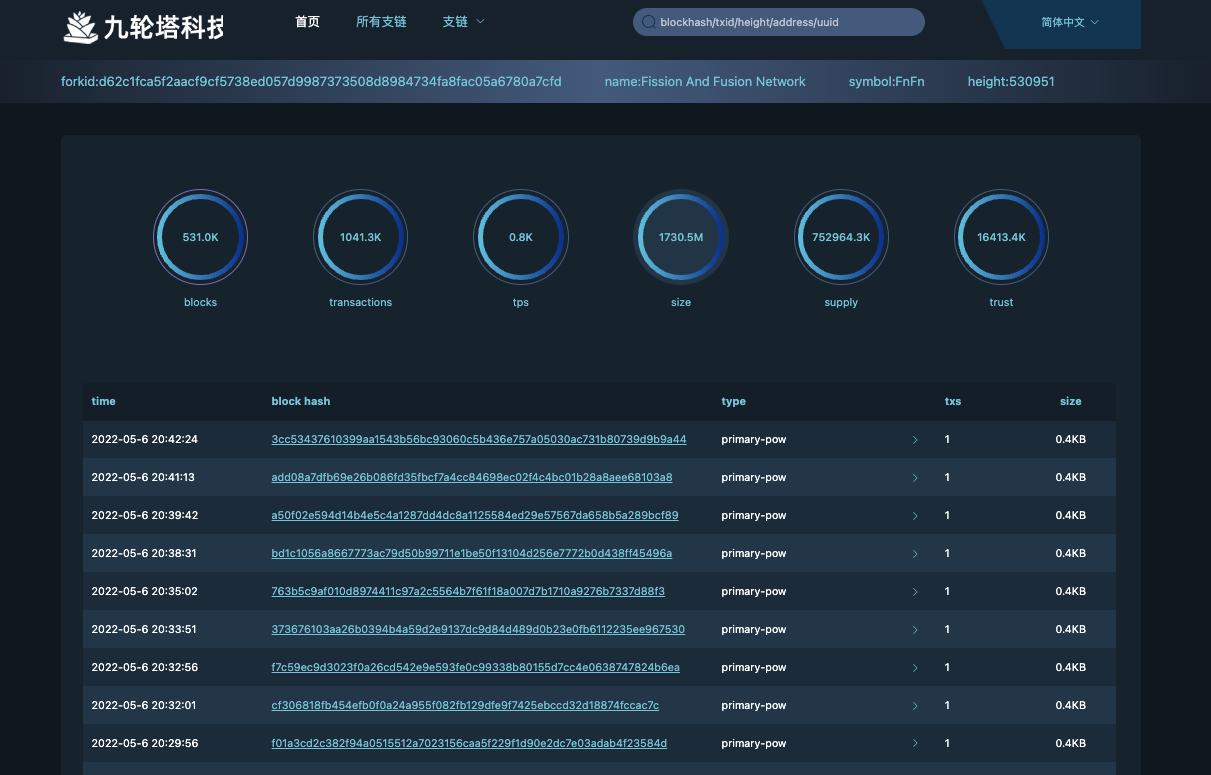
Task: Open the 所有支链 menu item
Action: (381, 22)
